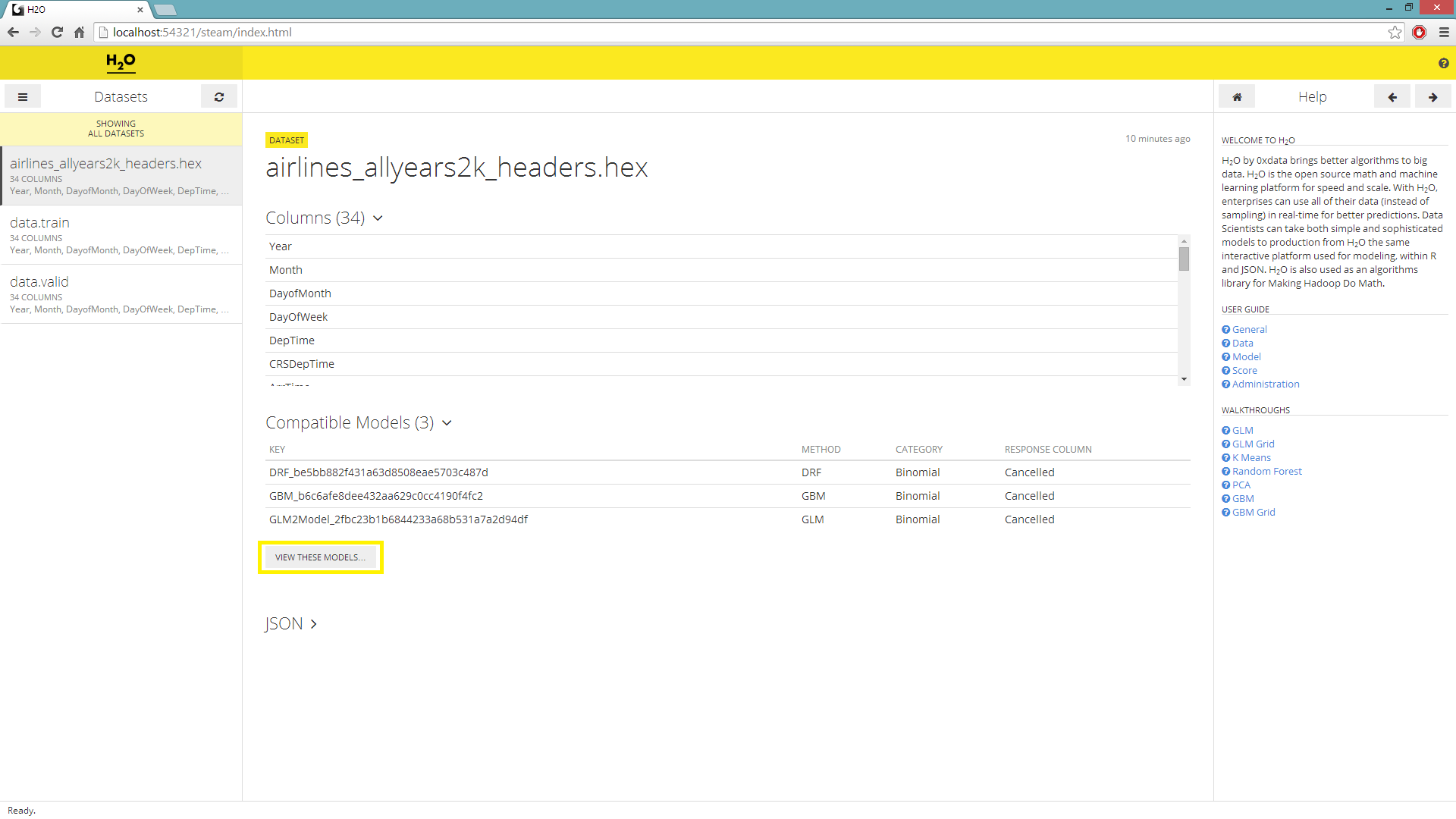Go back in the Help panel
Screen dimensions: 1456x819
click(1392, 97)
